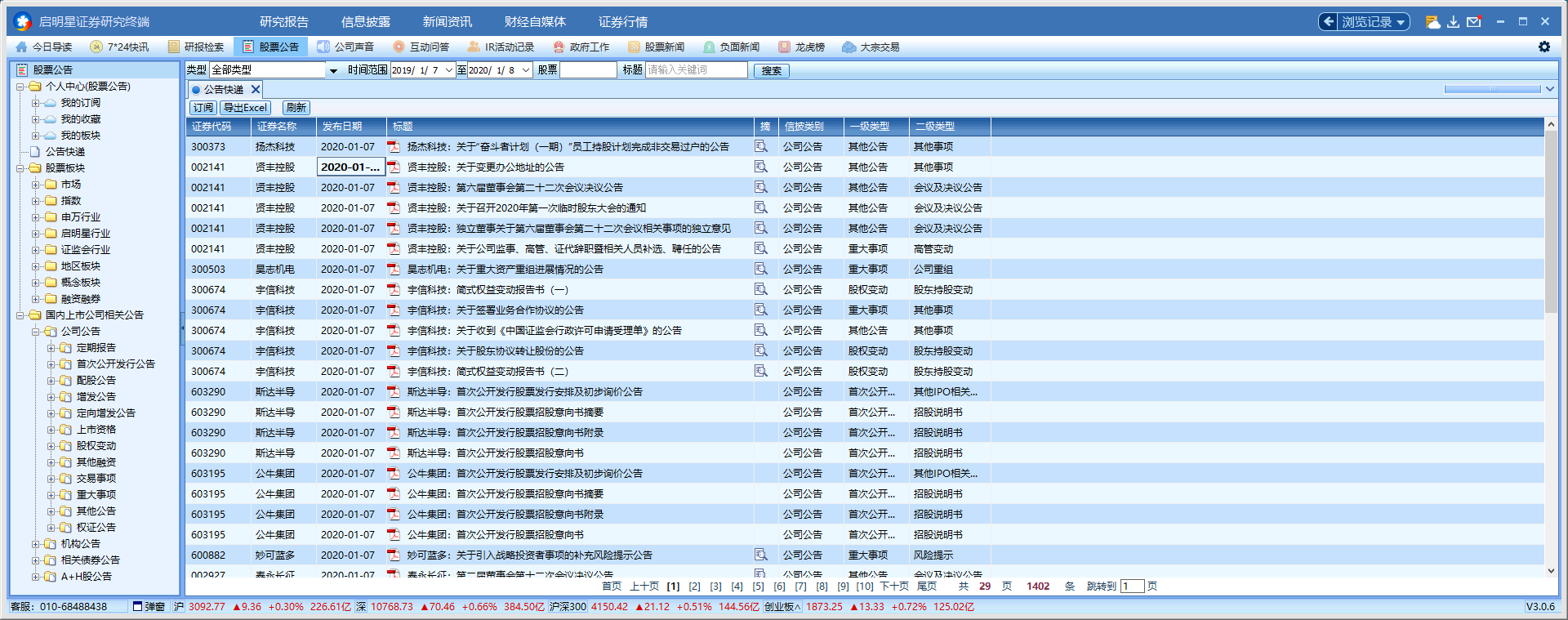Click the IR活动记录 toolbar icon
The image size is (1568, 620).
[474, 47]
